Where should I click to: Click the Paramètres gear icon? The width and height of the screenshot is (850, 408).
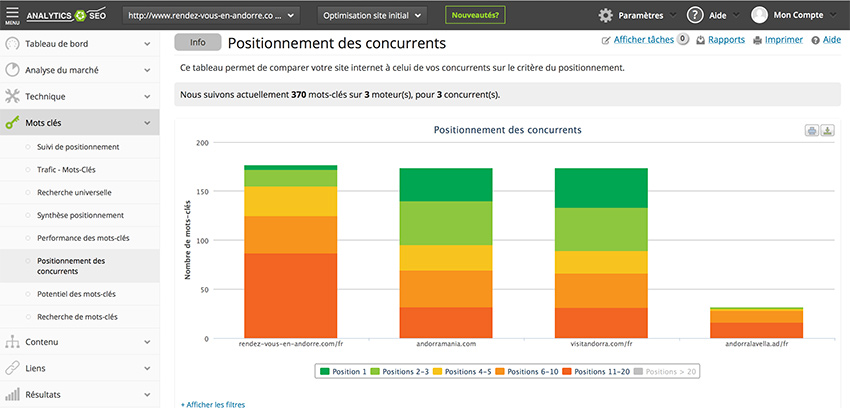[606, 16]
